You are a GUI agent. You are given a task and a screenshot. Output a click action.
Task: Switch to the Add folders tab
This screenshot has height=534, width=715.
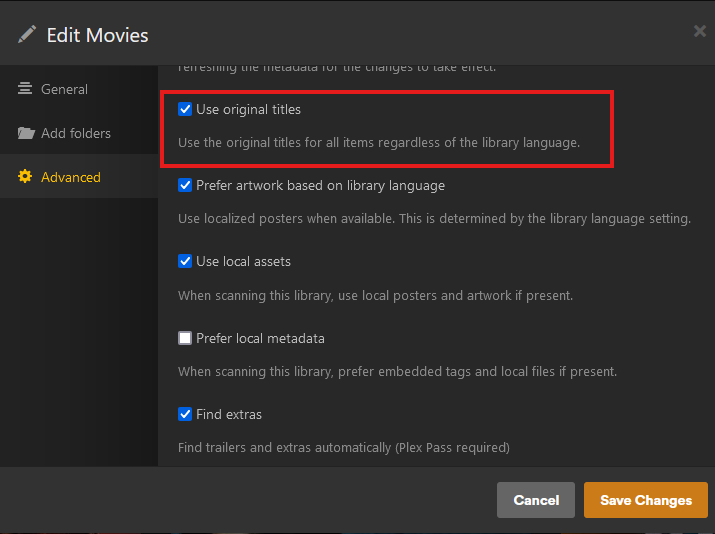click(x=76, y=133)
